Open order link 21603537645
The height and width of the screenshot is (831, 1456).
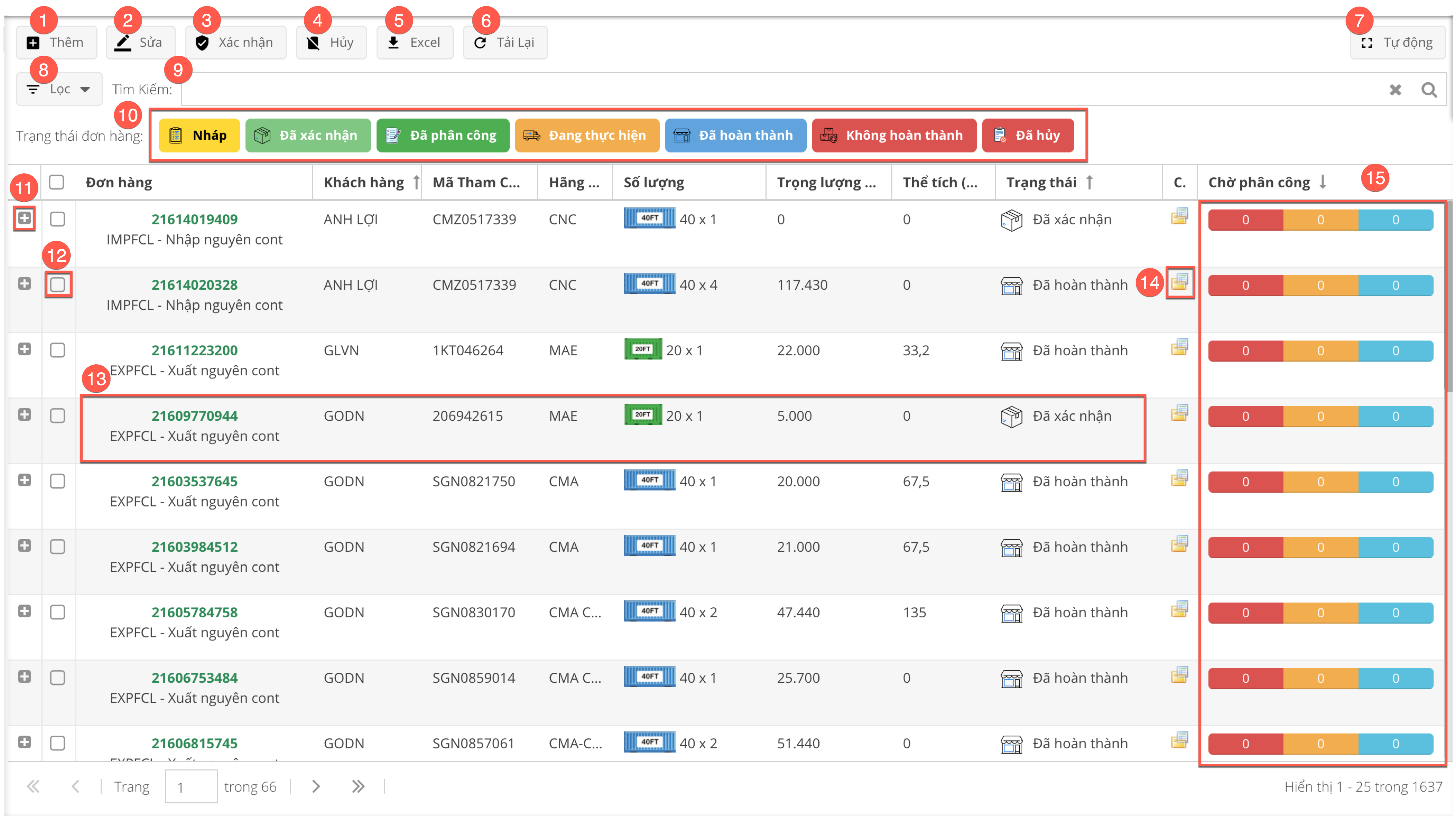[194, 481]
